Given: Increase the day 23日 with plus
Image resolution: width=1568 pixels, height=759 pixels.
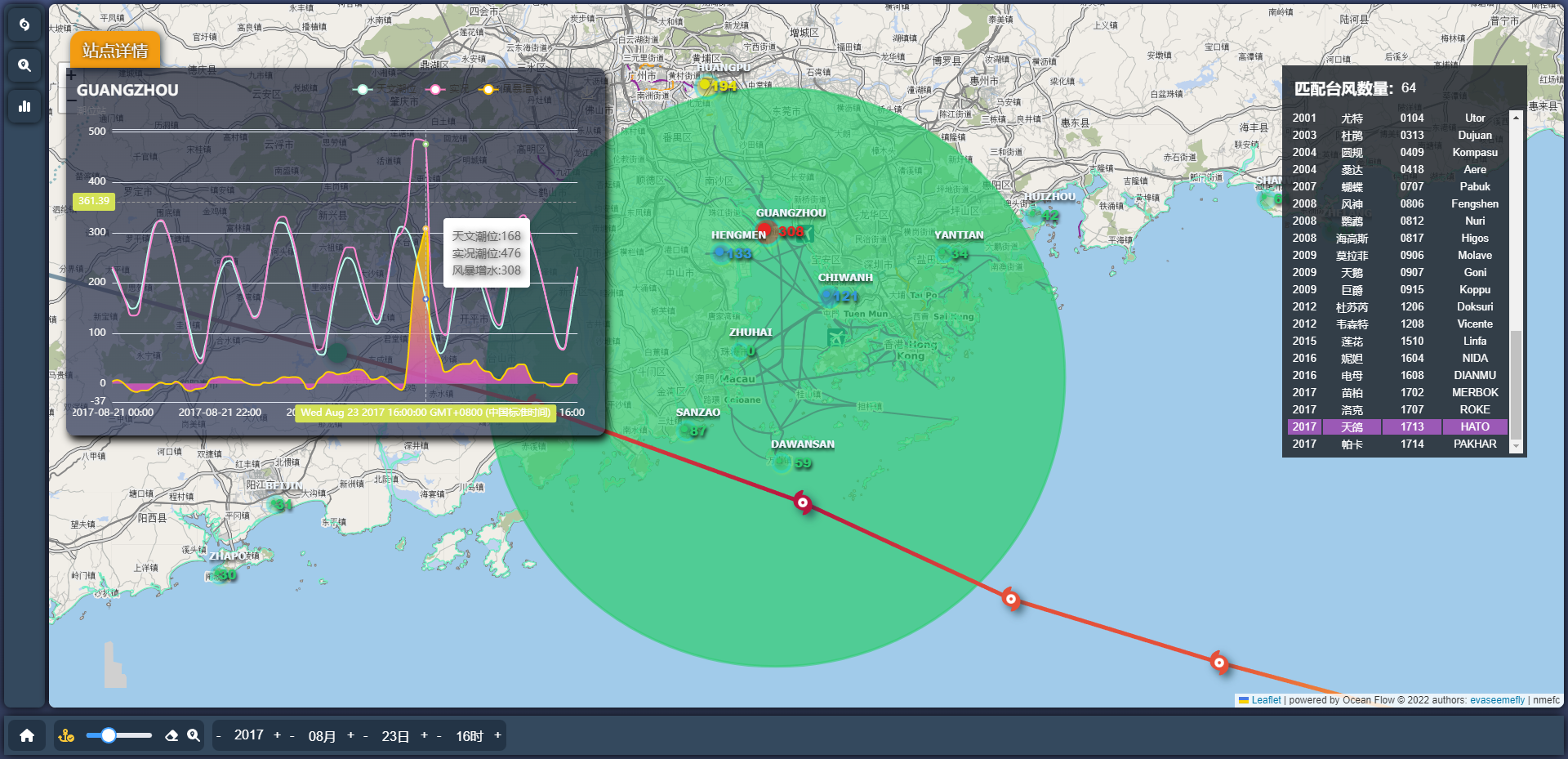Looking at the screenshot, I should (x=424, y=735).
